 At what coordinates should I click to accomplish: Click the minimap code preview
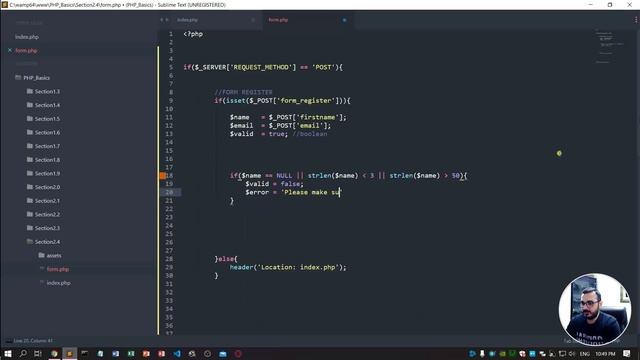(609, 46)
